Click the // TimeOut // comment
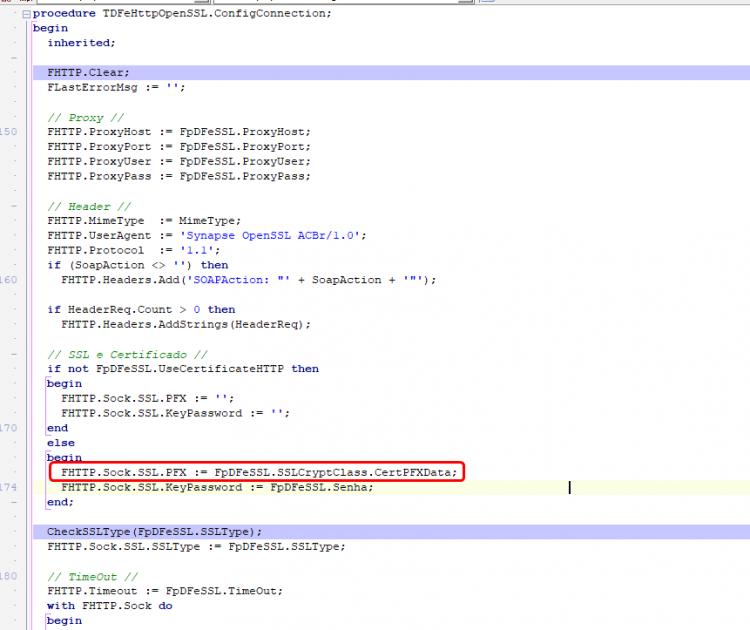 [92, 577]
